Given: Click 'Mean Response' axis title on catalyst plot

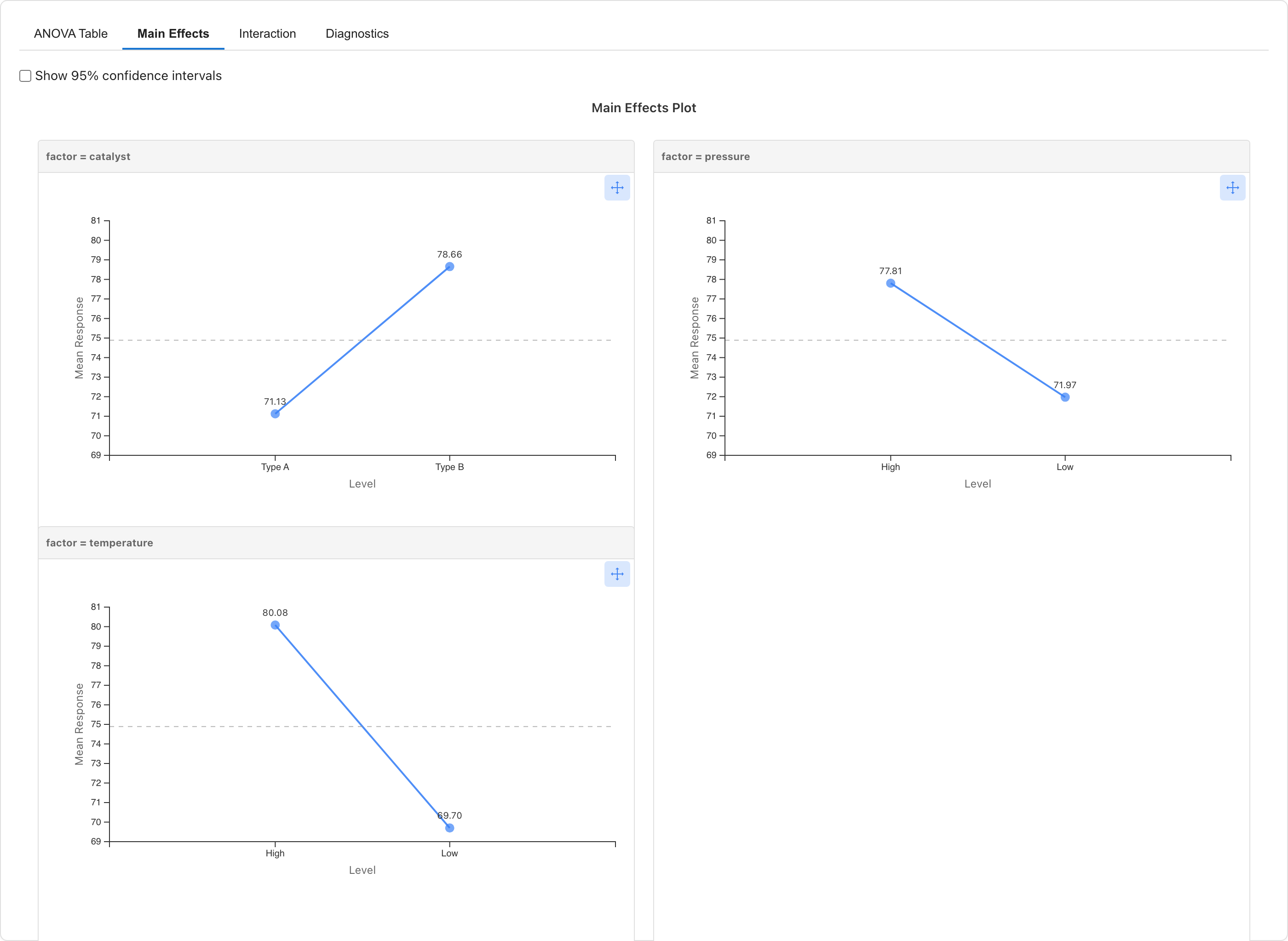Looking at the screenshot, I should pyautogui.click(x=79, y=338).
